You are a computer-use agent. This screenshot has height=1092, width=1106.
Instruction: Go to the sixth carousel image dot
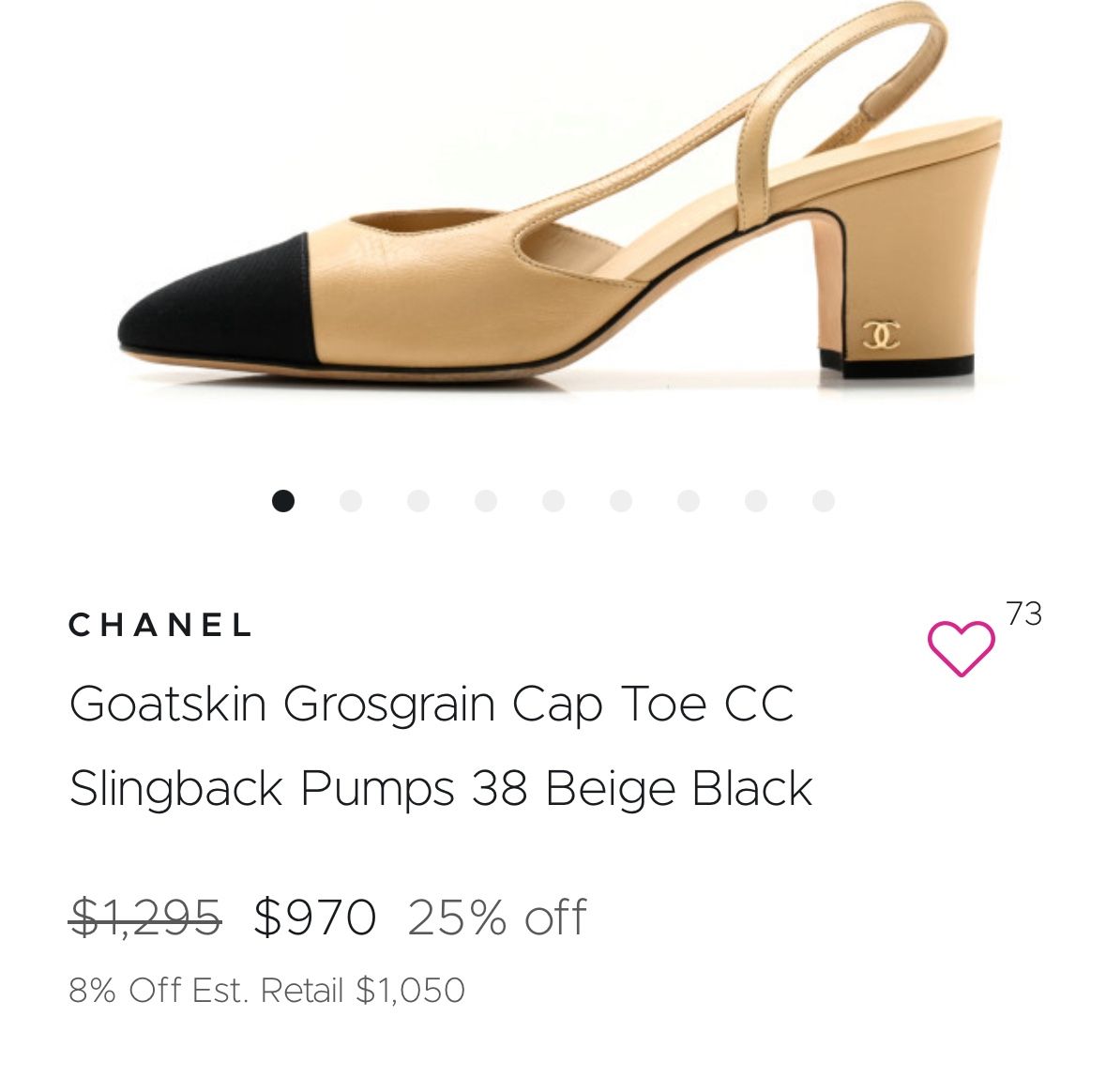[x=621, y=501]
